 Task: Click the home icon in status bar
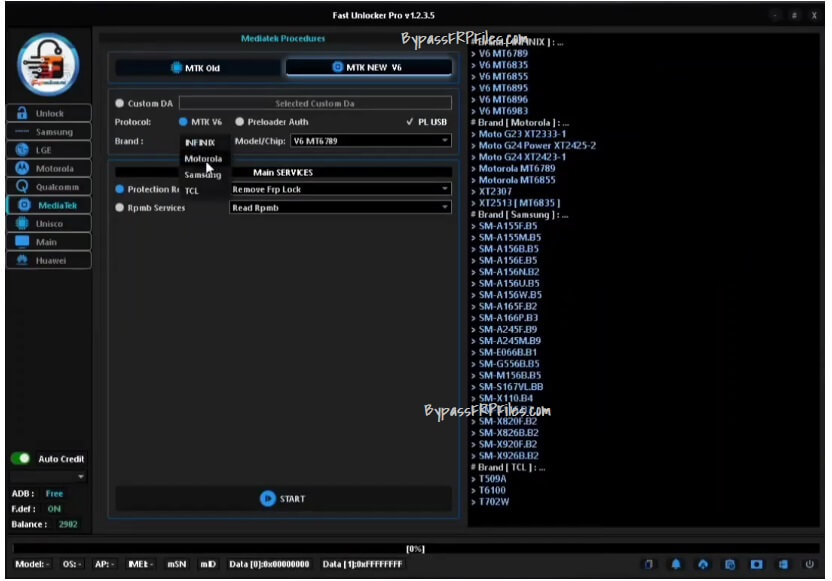point(703,565)
